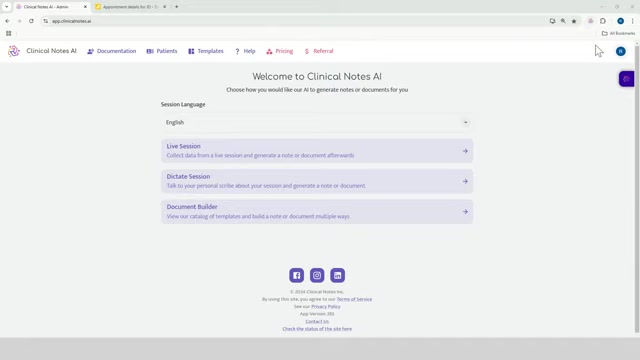The width and height of the screenshot is (640, 360).
Task: Open the site information icon in address bar
Action: [x=45, y=21]
